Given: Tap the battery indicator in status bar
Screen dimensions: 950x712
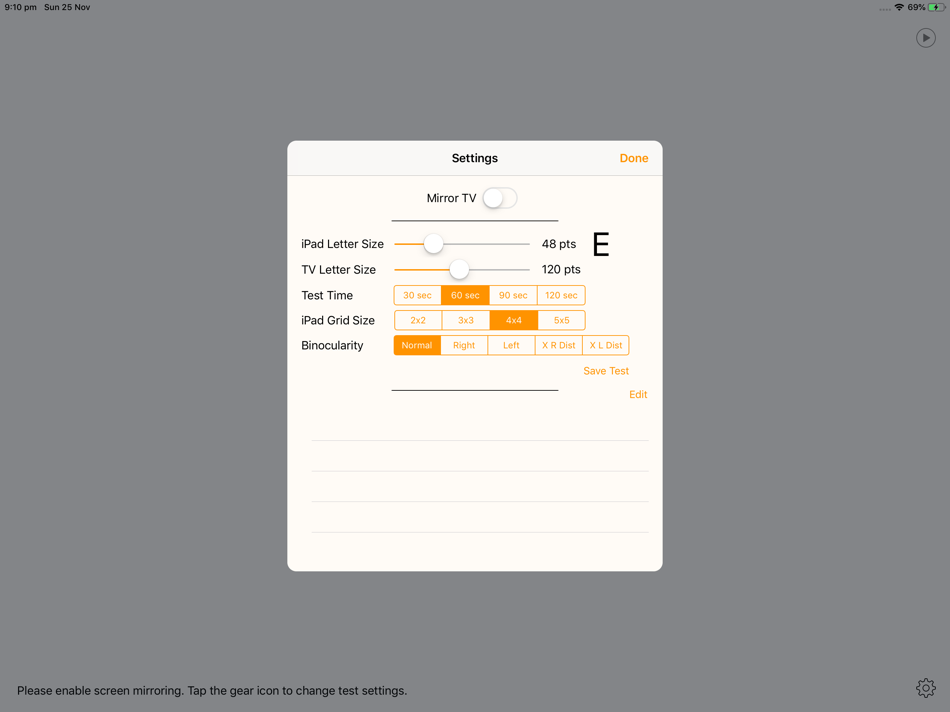Looking at the screenshot, I should (x=937, y=7).
